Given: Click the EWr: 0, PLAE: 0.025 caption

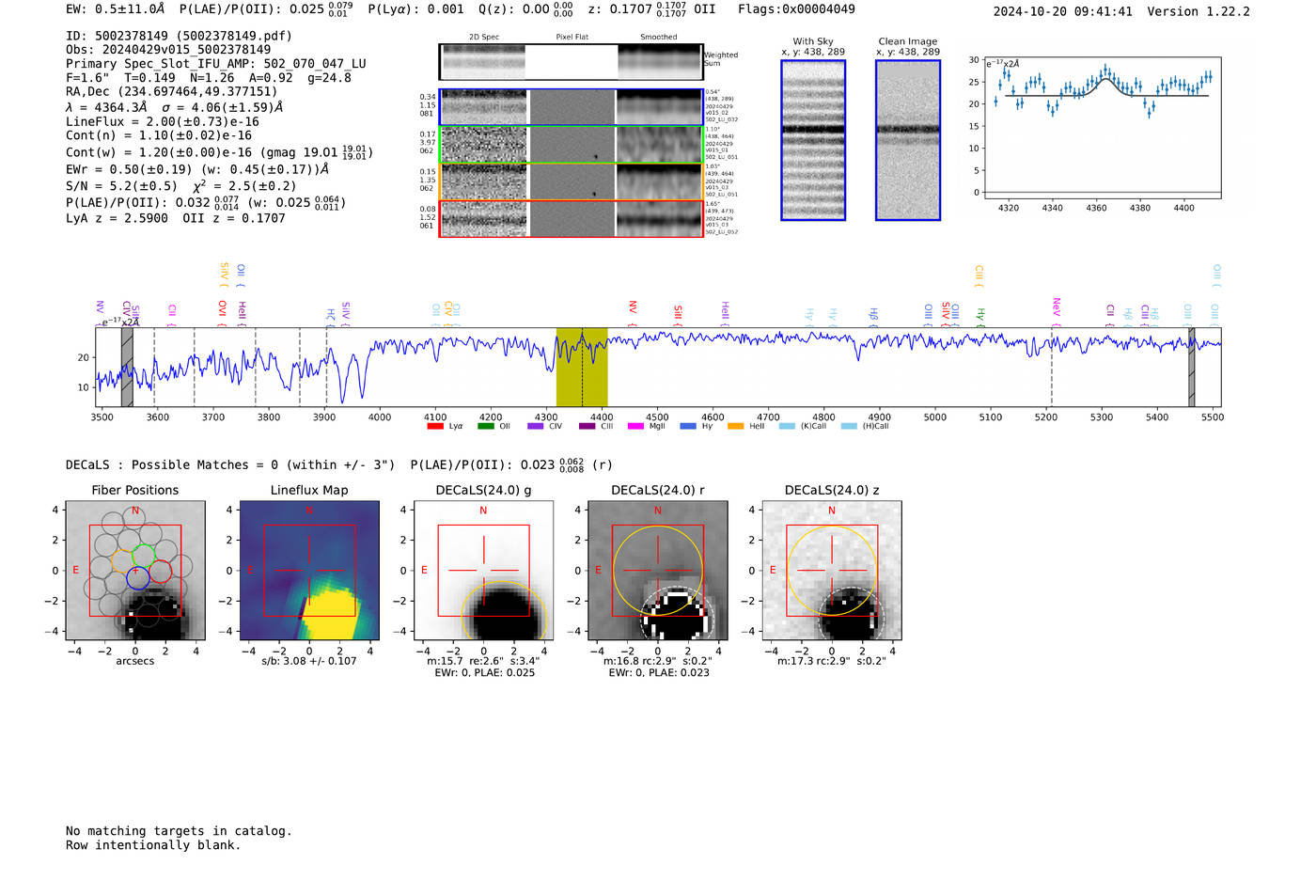Looking at the screenshot, I should click(x=484, y=672).
